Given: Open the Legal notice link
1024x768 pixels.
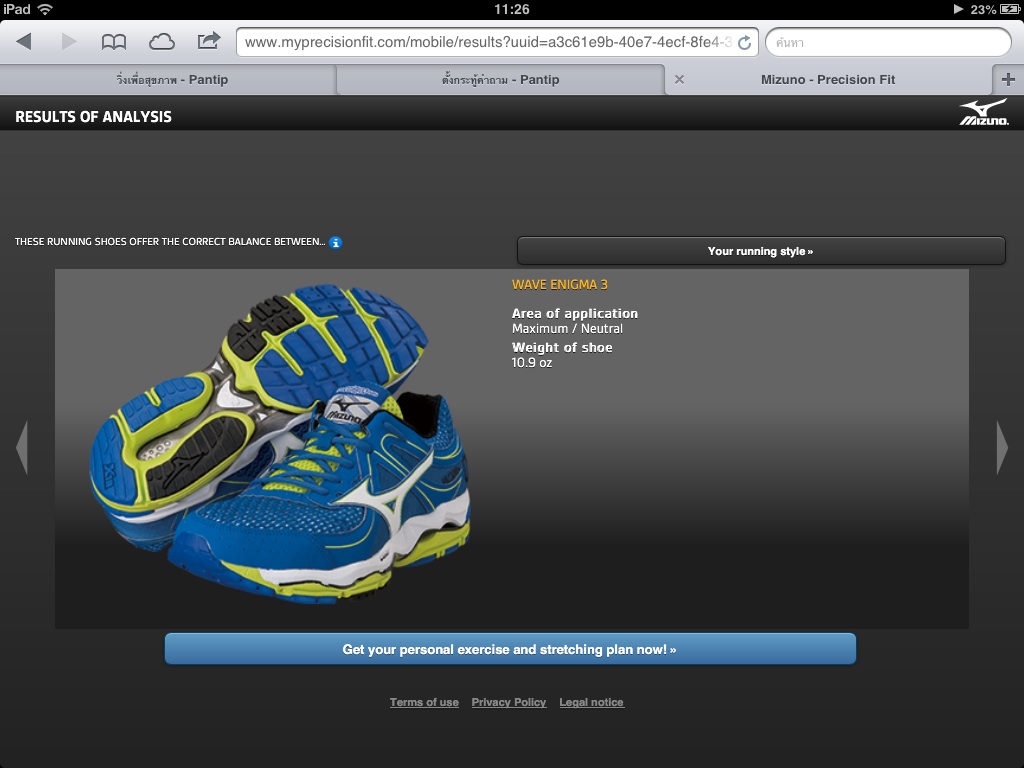Looking at the screenshot, I should point(592,702).
